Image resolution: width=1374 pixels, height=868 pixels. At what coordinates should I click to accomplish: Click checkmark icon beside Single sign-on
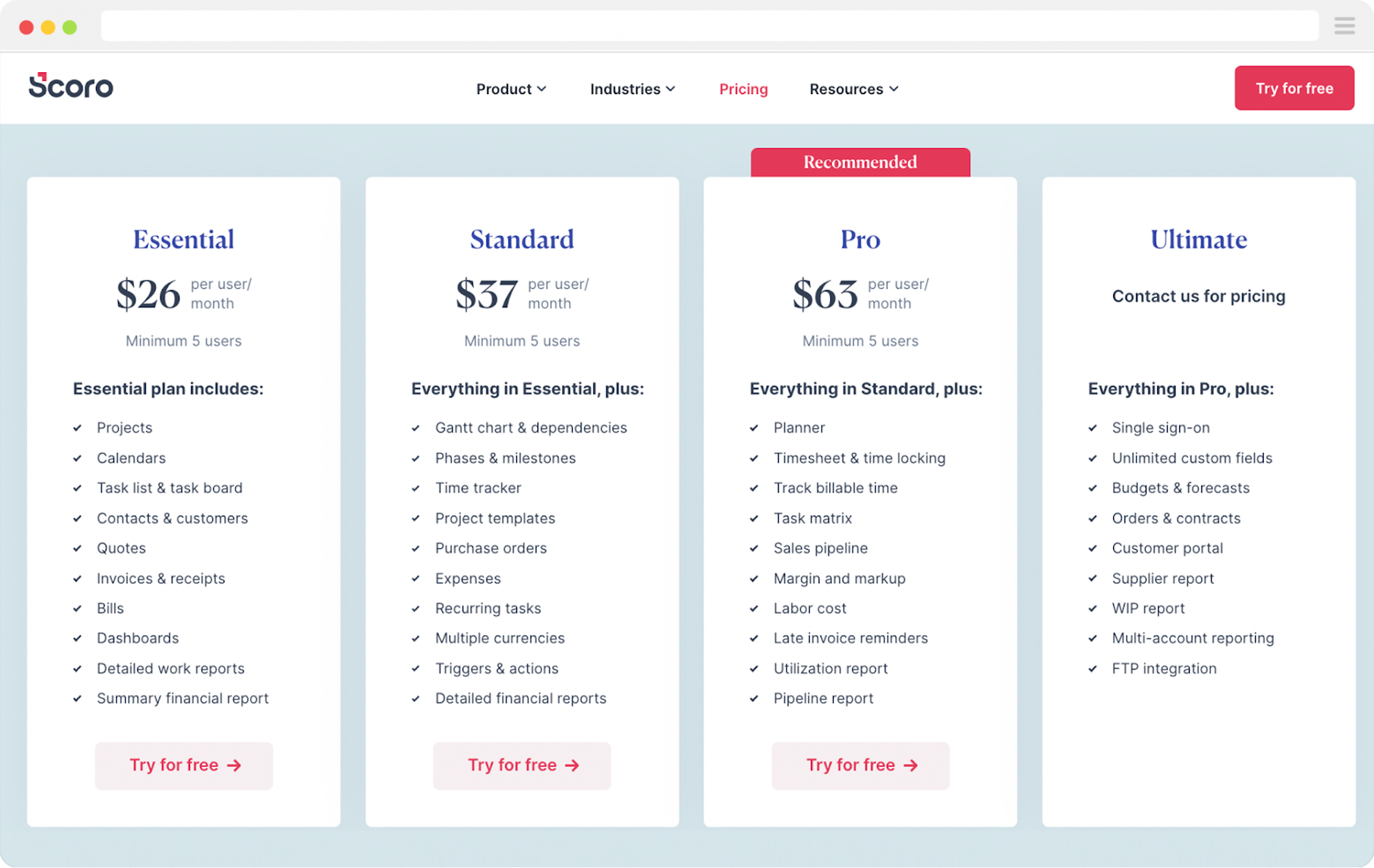1092,428
